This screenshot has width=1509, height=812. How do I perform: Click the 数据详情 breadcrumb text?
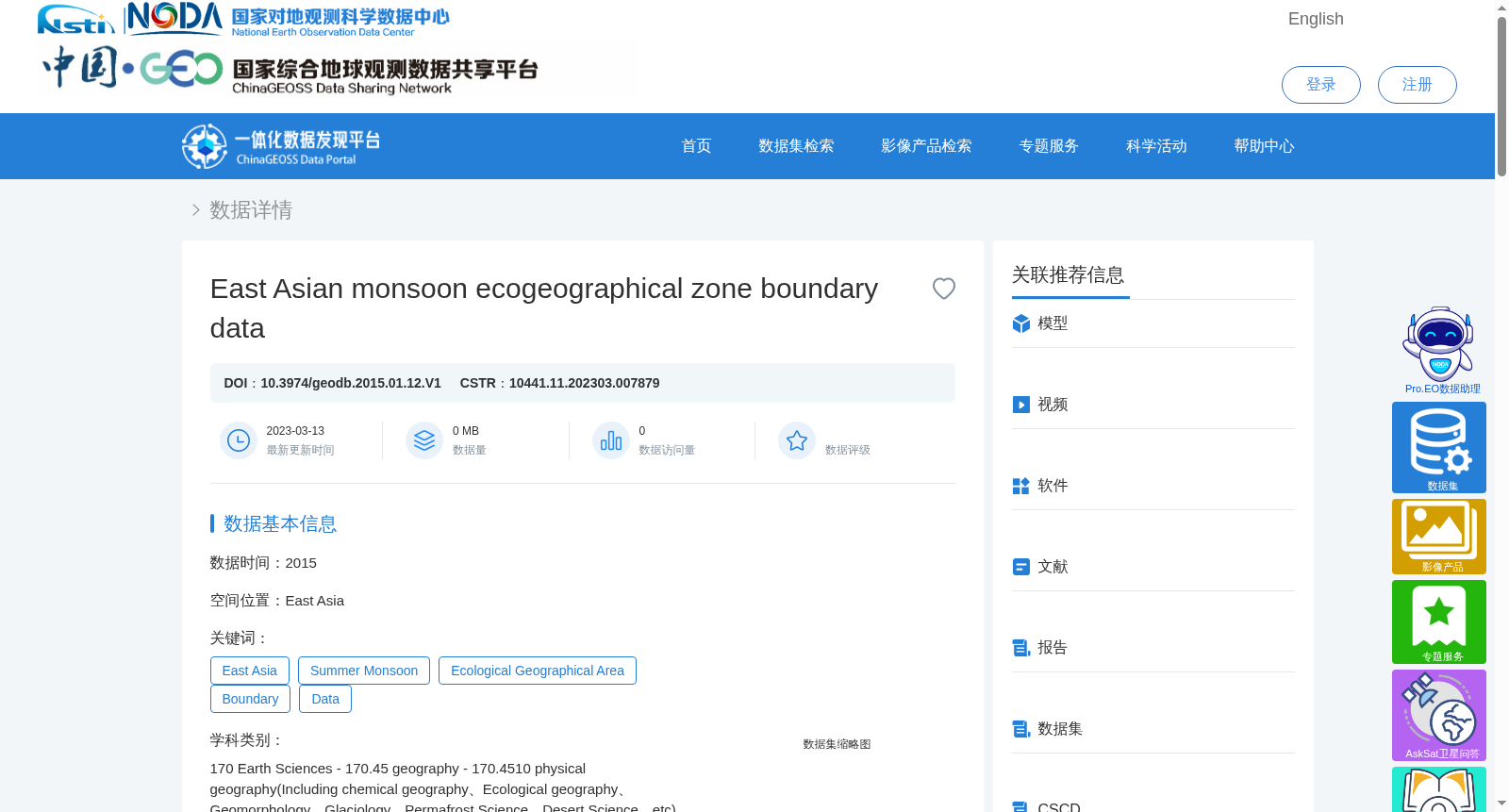point(251,210)
